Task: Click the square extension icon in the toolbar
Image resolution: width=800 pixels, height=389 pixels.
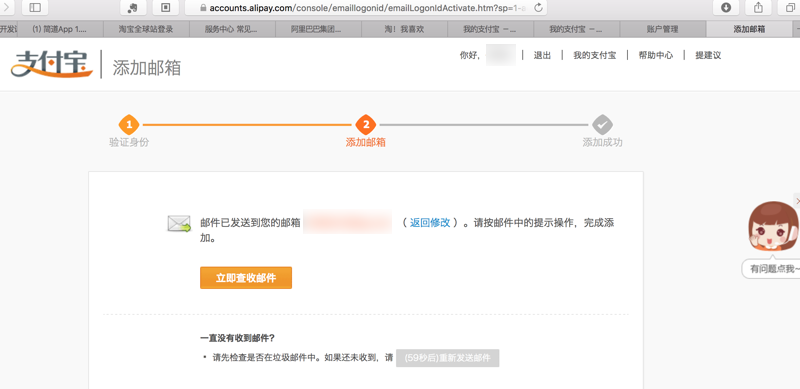Action: 165,7
